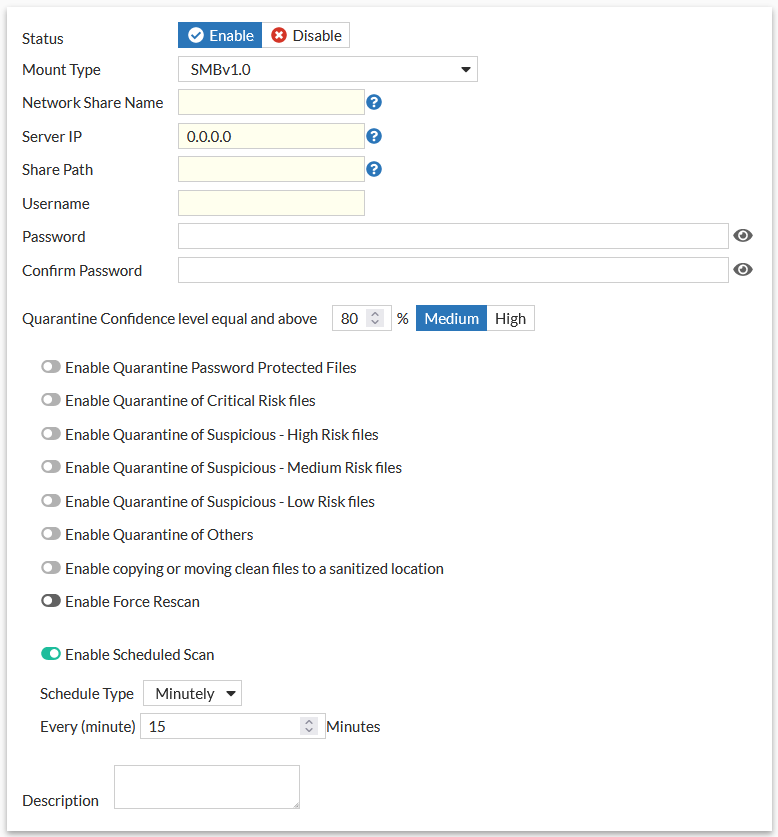Toggle Enable Quarantine Password Protected Files
The height and width of the screenshot is (837, 778).
tap(51, 367)
